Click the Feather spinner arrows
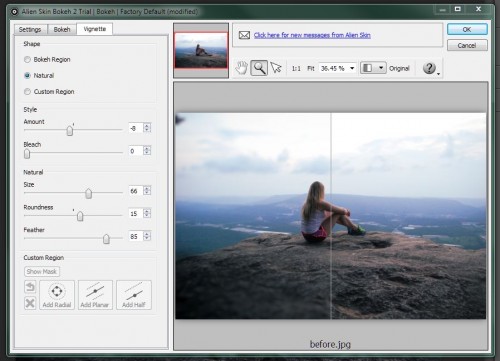Viewport: 500px width, 361px height. click(x=147, y=236)
